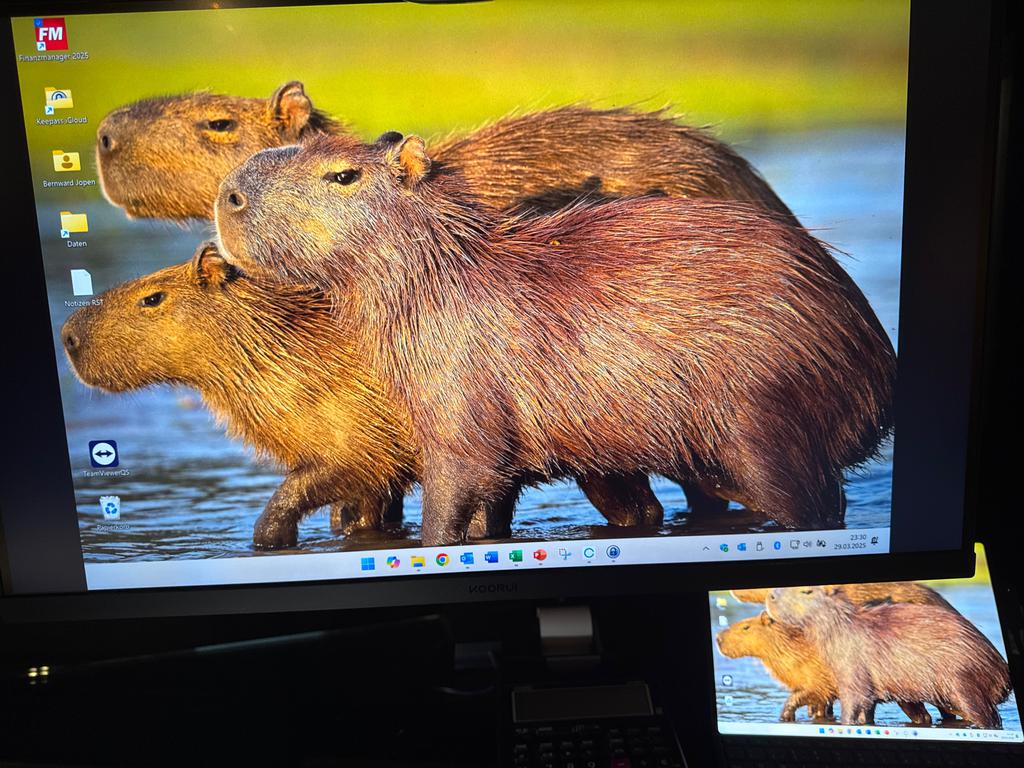Image resolution: width=1024 pixels, height=768 pixels.
Task: Open the Notizen RST file
Action: pyautogui.click(x=82, y=283)
